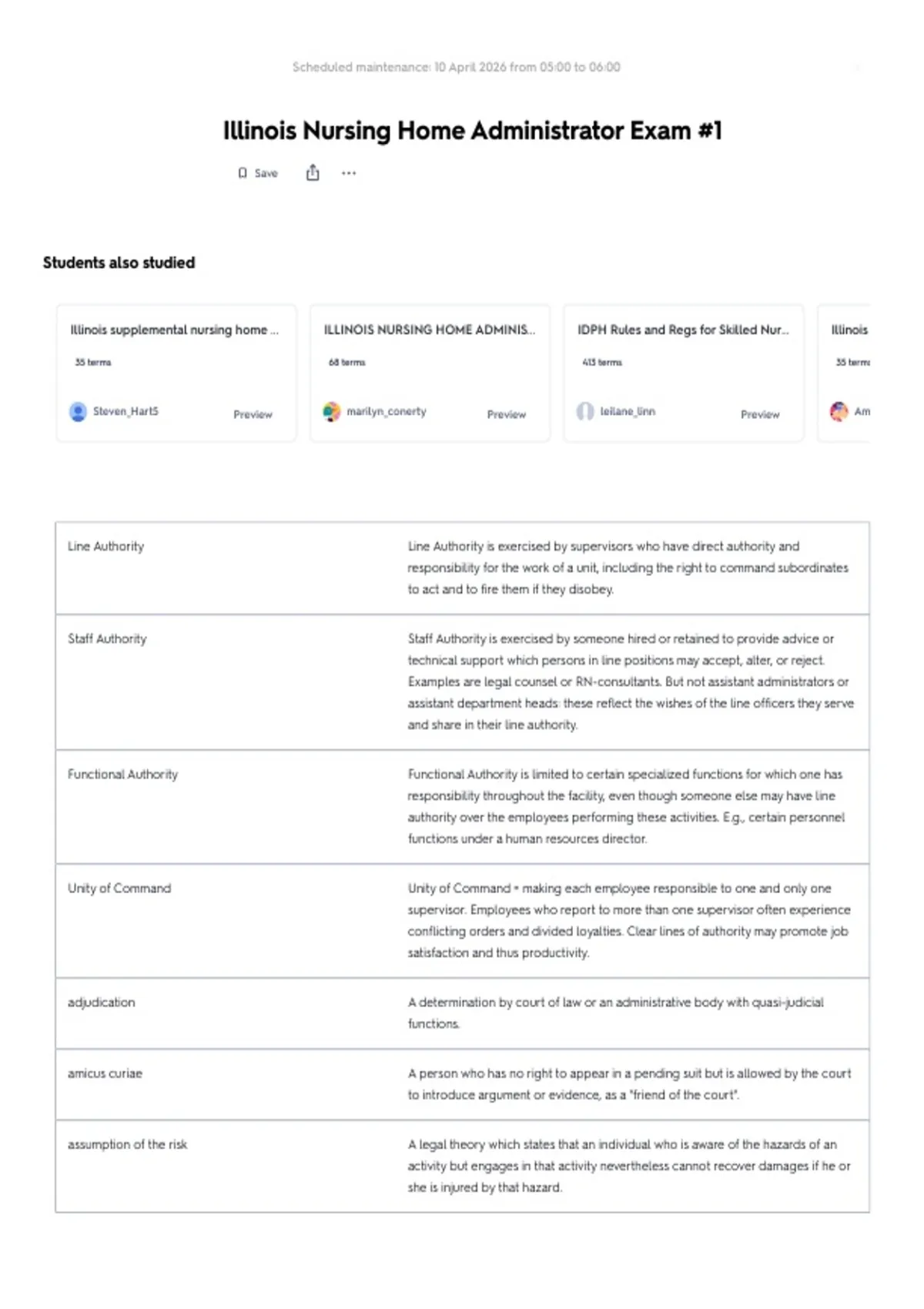924x1309 pixels.
Task: Select the Line Authority term row
Action: point(462,568)
